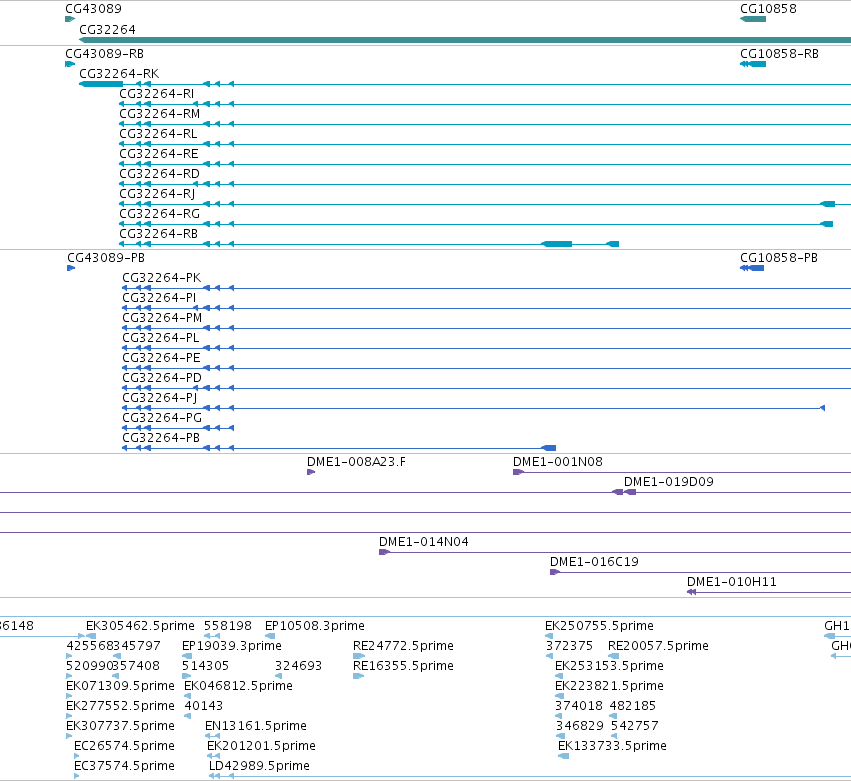Open CDS feature CG32264-PL
Image resolution: width=851 pixels, height=781 pixels.
(x=161, y=338)
